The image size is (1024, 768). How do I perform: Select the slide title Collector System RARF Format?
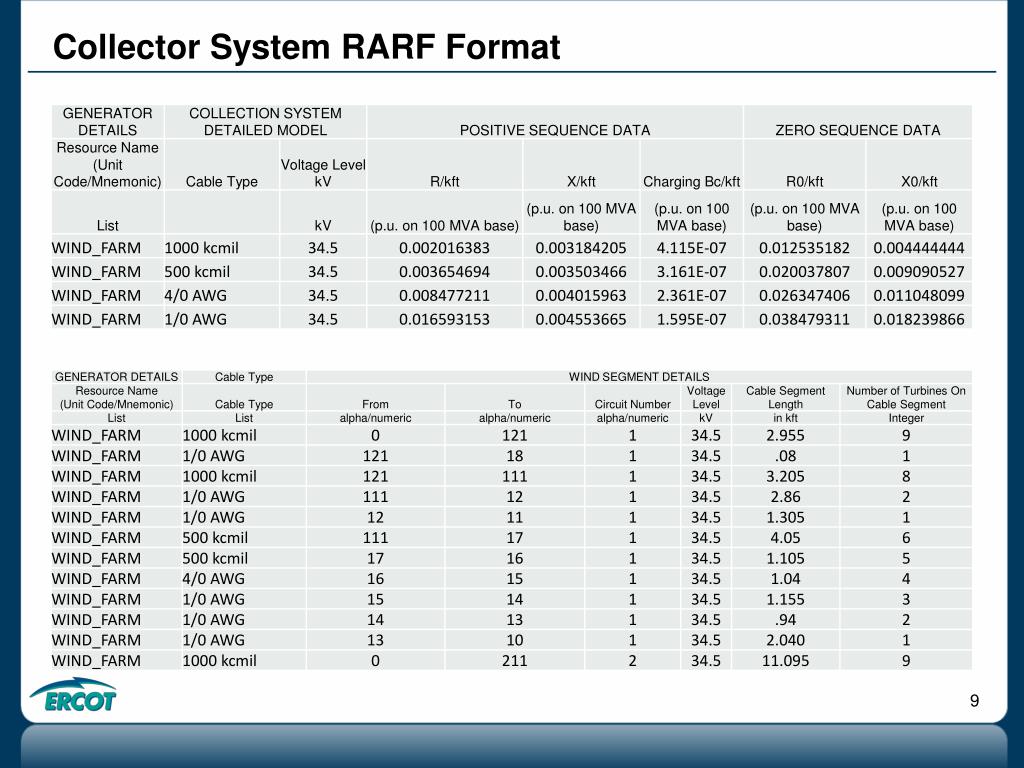tap(306, 47)
